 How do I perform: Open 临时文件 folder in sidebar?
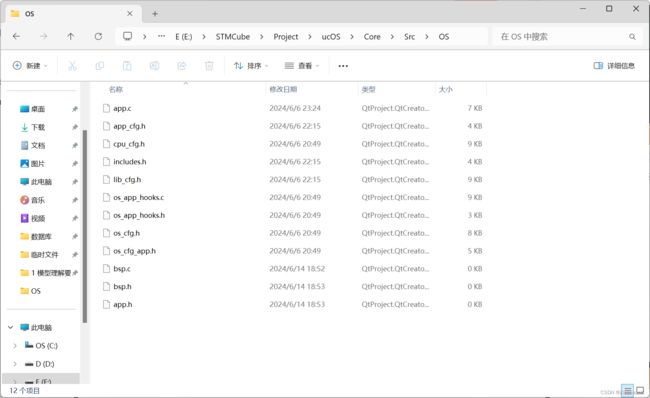(44, 255)
